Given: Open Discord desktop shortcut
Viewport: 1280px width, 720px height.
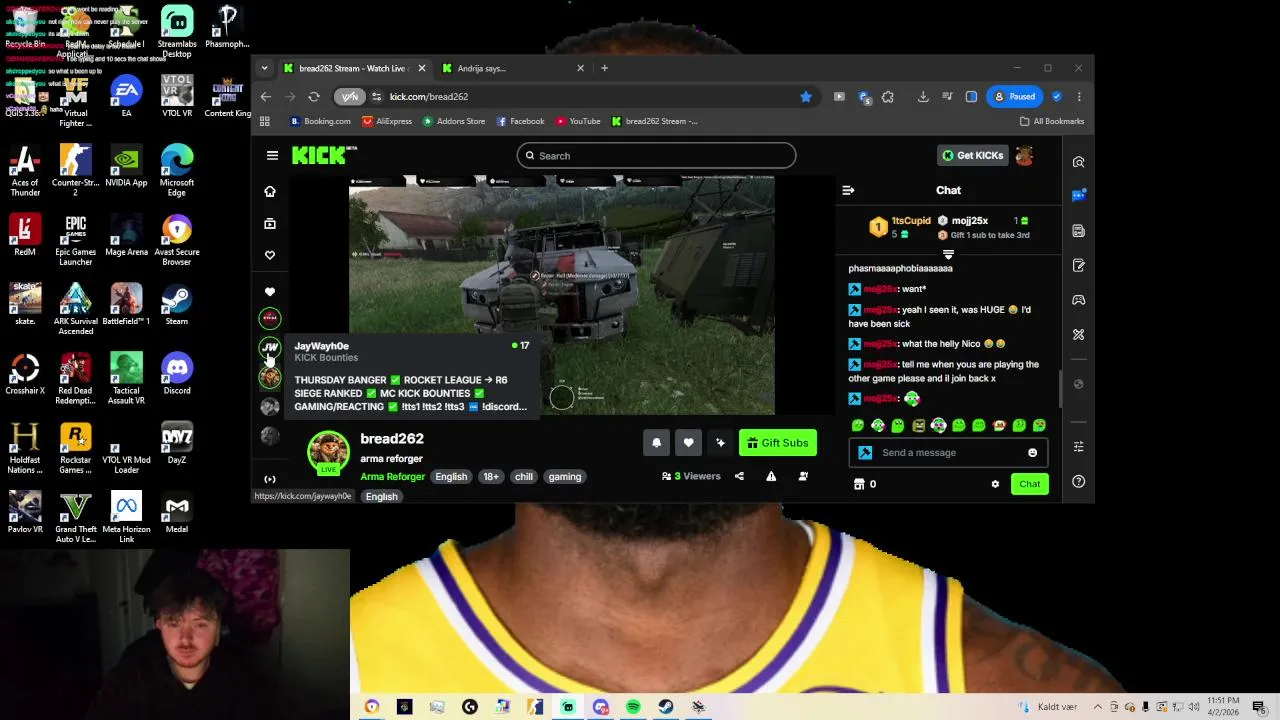Looking at the screenshot, I should click(177, 374).
